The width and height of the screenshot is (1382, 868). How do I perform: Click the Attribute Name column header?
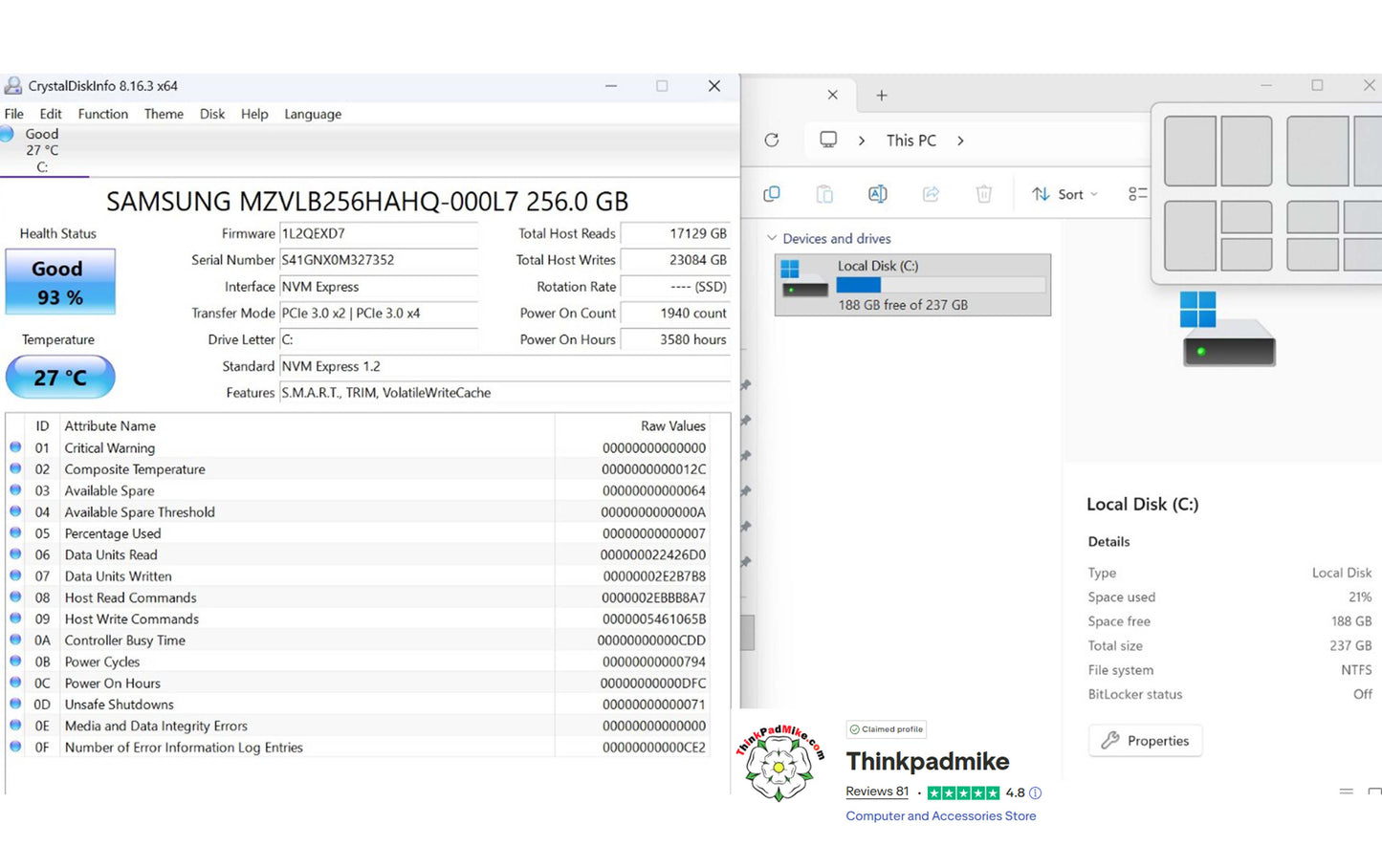[x=307, y=426]
